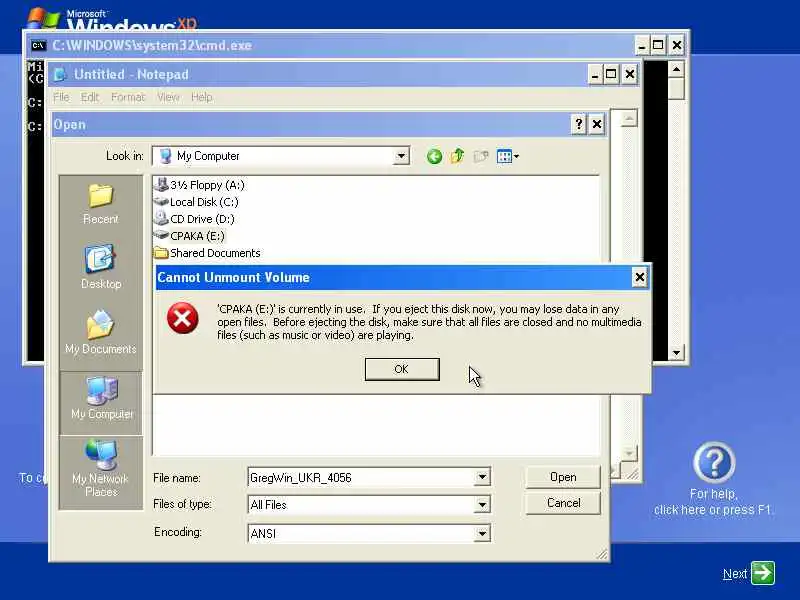The image size is (800, 600).
Task: Click the Open dialog resize grip
Action: pos(603,554)
